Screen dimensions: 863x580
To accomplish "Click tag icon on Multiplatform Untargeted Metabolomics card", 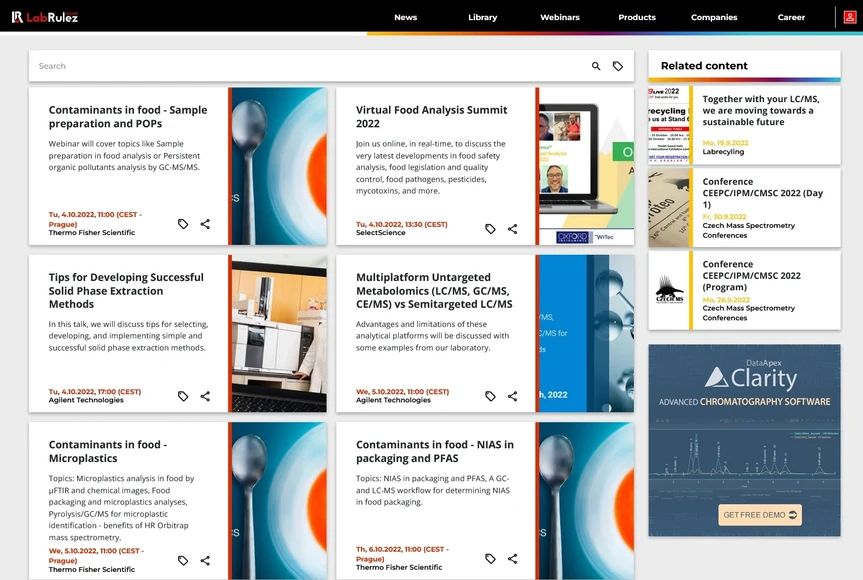I will point(490,396).
